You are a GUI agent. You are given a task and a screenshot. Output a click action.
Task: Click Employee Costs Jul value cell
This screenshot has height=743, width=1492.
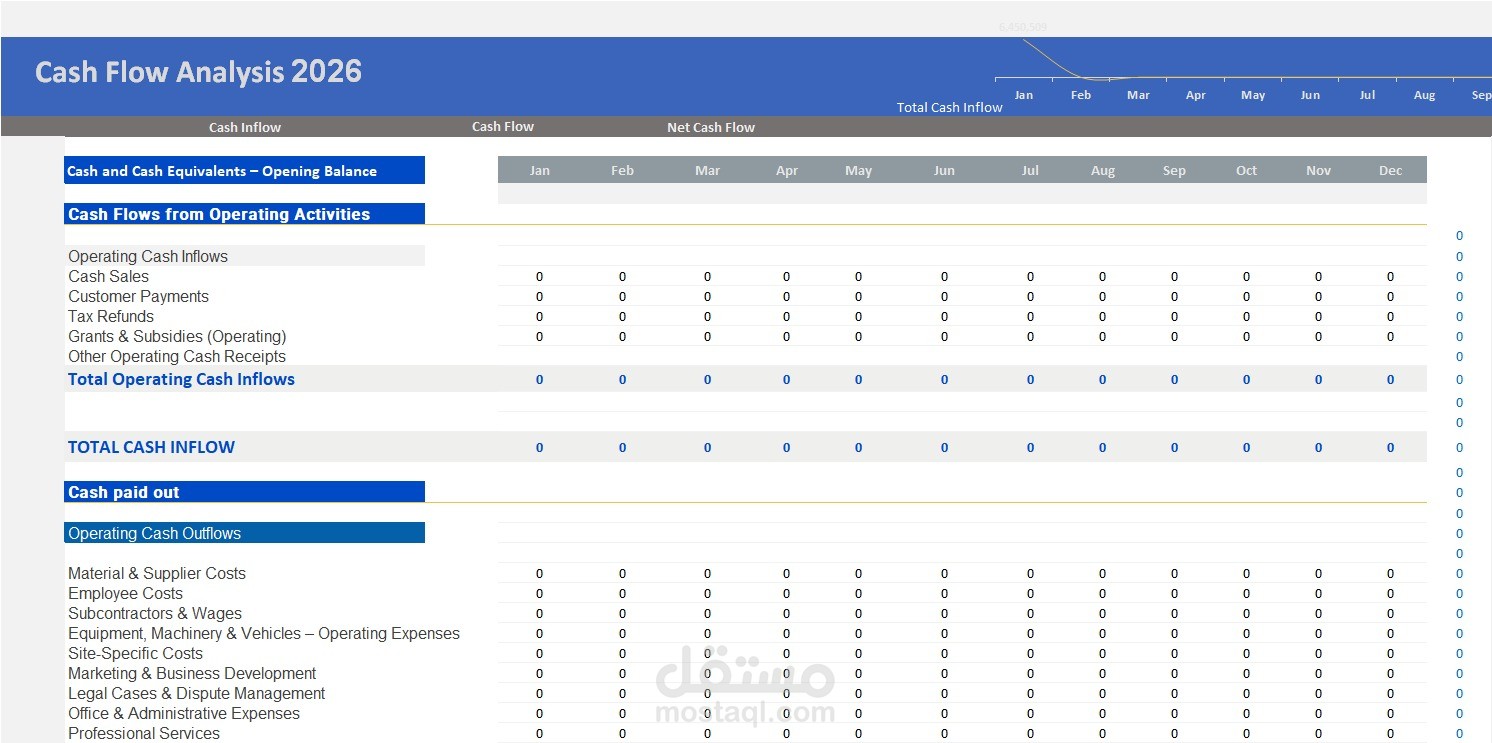click(x=1030, y=593)
